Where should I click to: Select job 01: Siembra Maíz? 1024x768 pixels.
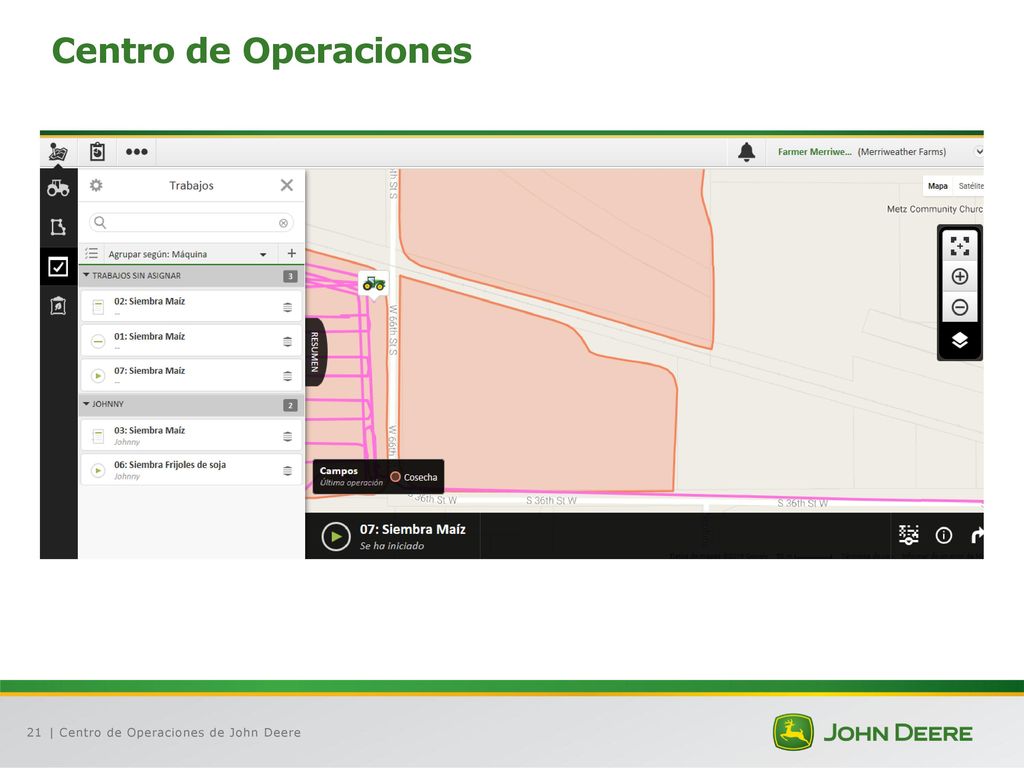pyautogui.click(x=191, y=340)
